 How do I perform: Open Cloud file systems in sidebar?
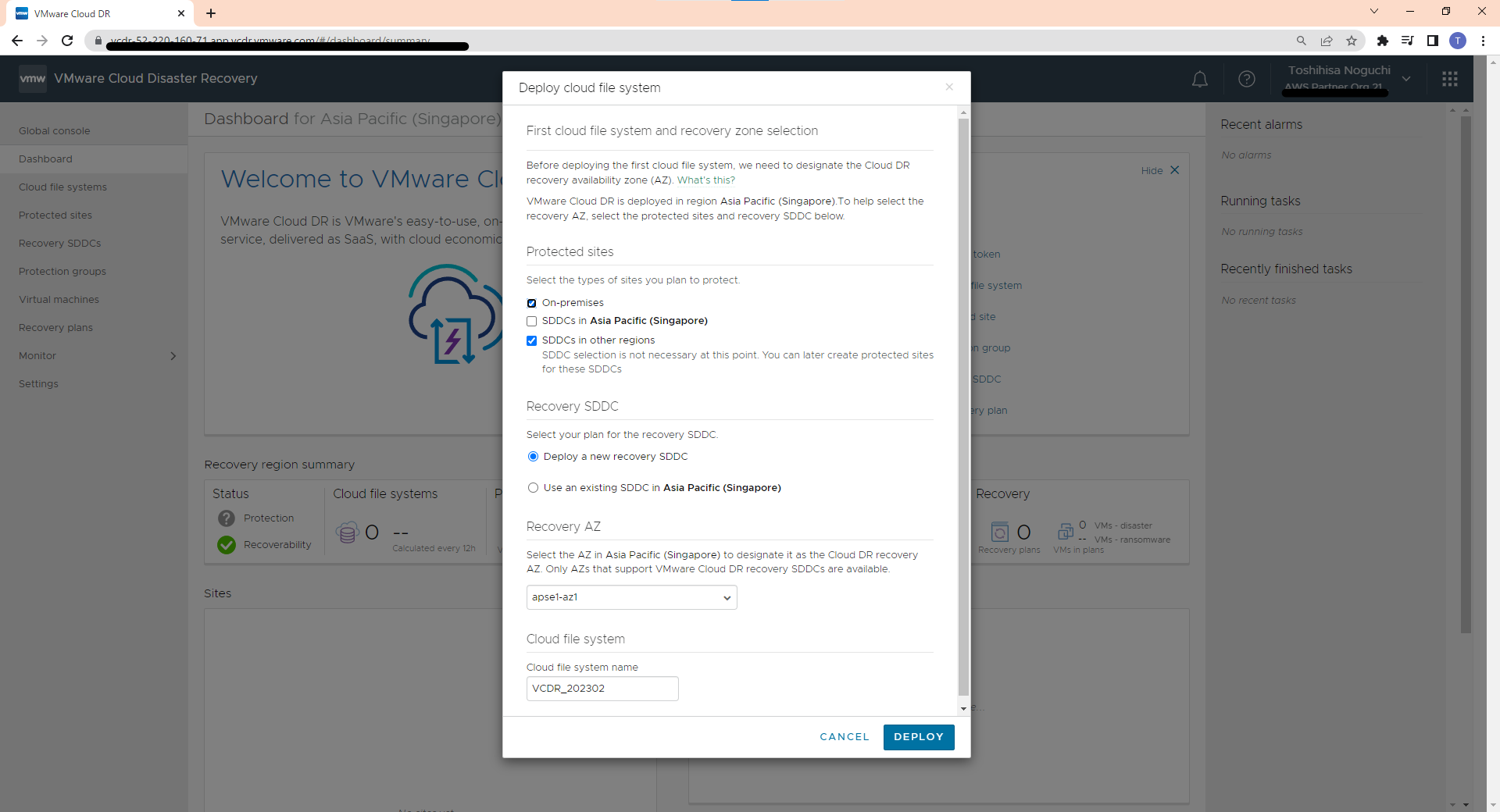pyautogui.click(x=62, y=187)
